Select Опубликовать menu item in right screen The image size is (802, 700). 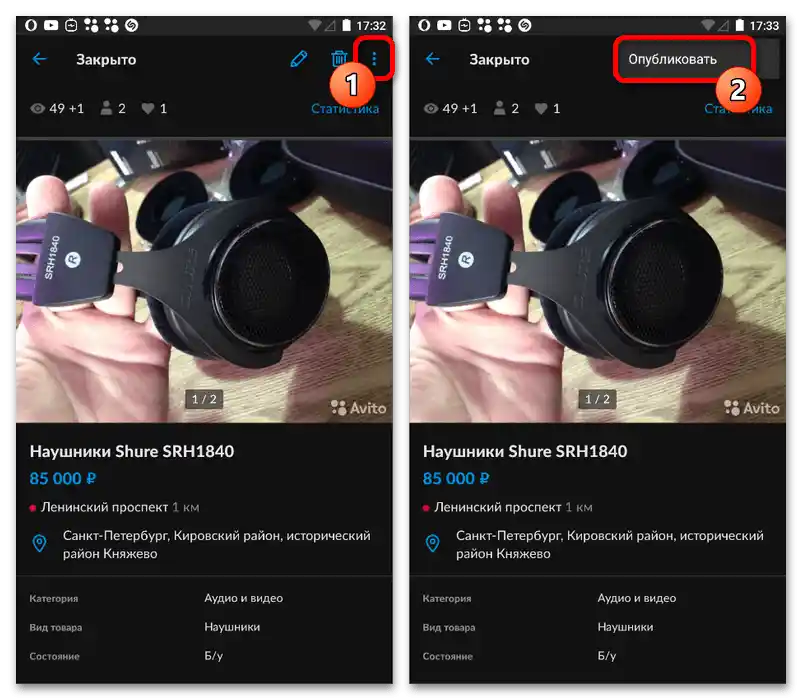click(672, 59)
